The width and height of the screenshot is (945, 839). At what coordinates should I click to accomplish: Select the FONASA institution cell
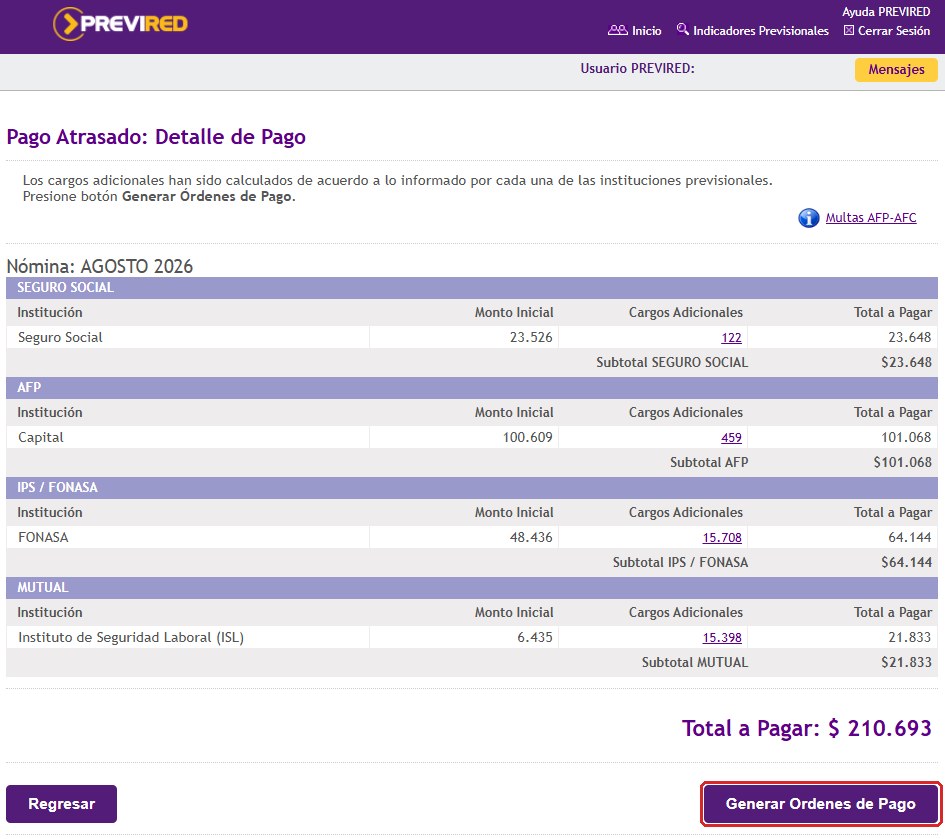(187, 538)
